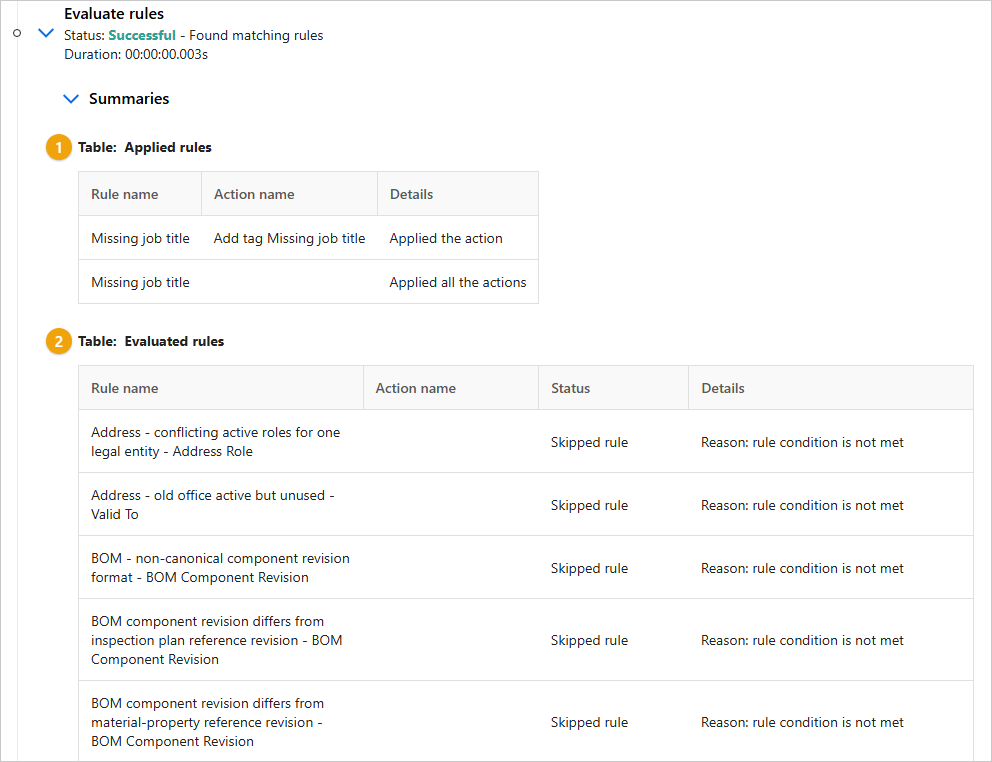Select Missing job title cell beside Applied all actions
Viewport: 992px width, 762px height.
[x=140, y=282]
